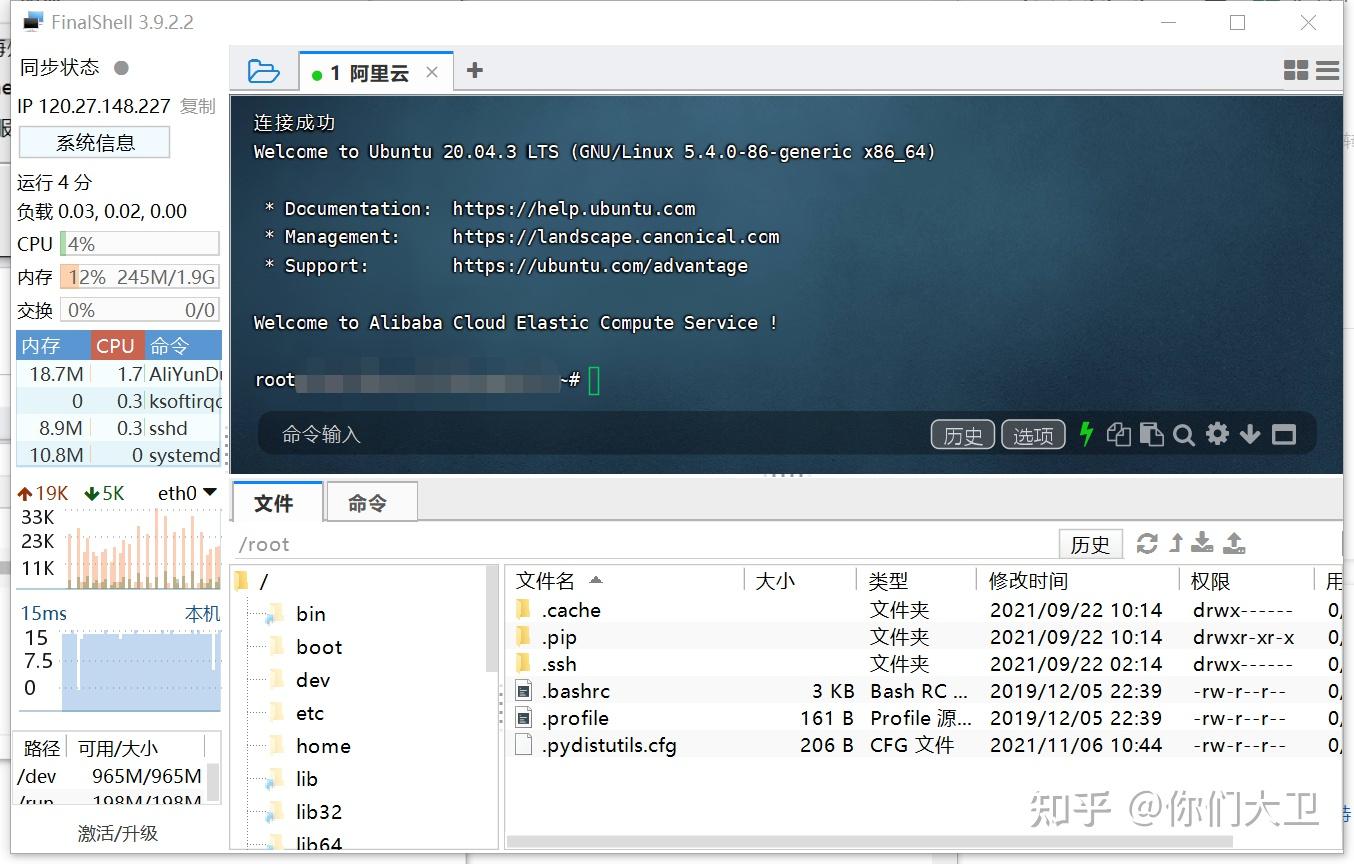This screenshot has width=1354, height=864.
Task: Select the home folder in tree
Action: click(x=323, y=746)
